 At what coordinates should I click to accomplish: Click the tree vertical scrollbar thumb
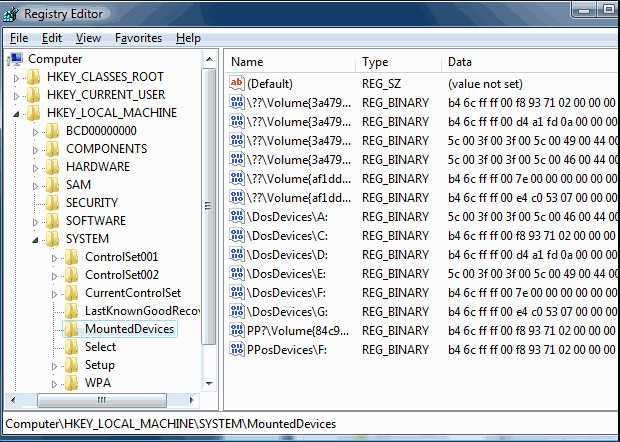(209, 206)
